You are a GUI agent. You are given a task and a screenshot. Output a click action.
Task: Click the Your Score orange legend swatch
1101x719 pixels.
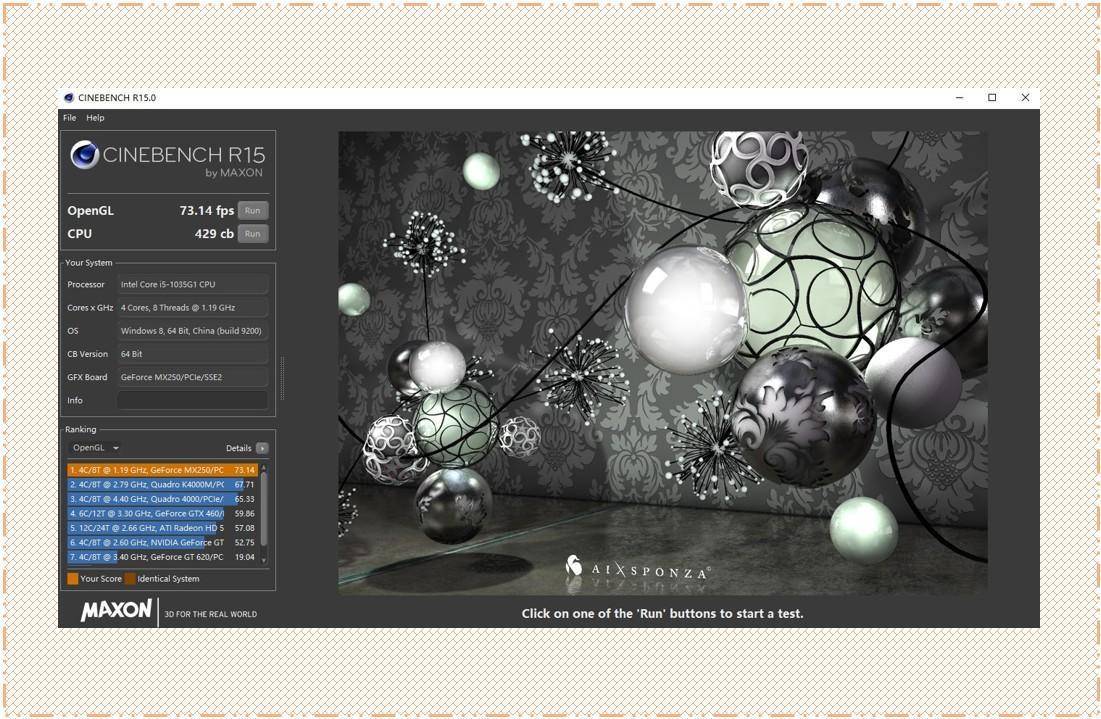pyautogui.click(x=72, y=579)
